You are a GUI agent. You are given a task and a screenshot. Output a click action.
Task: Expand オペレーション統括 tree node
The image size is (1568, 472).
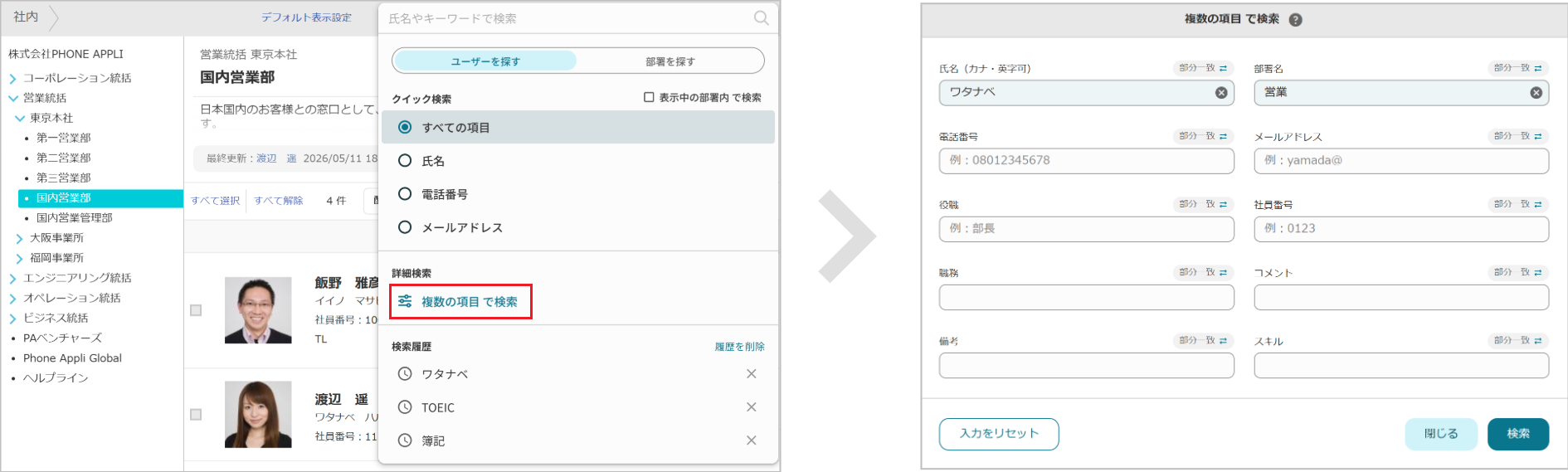12,298
